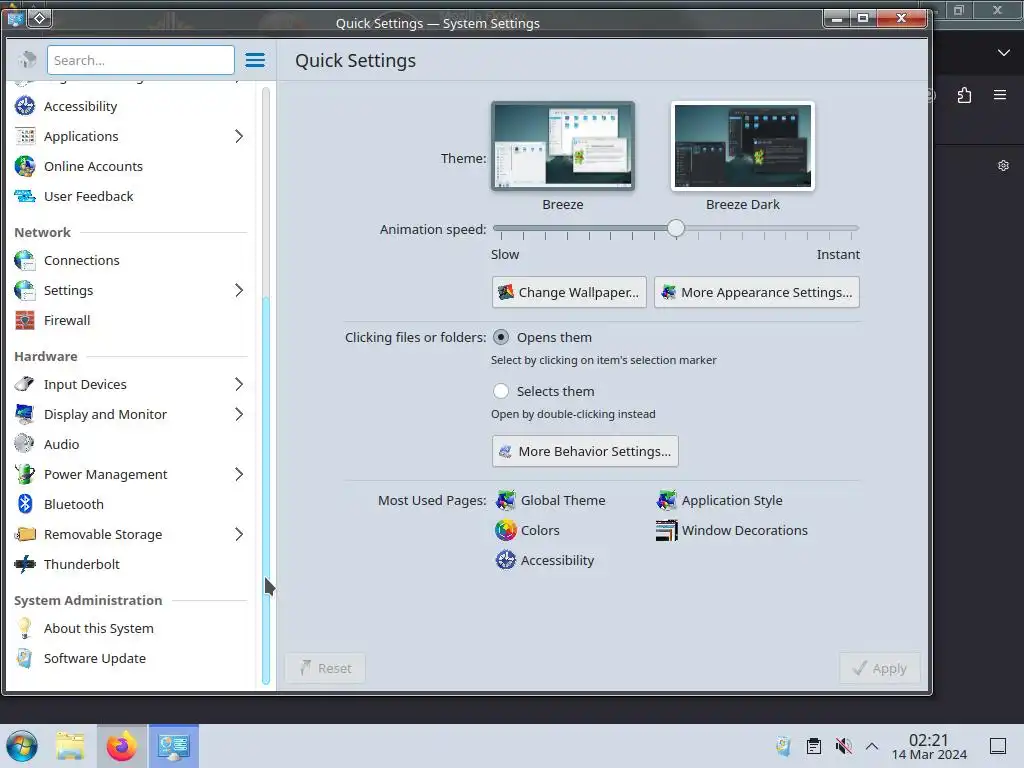Click the Accessibility icon in the sidebar
The width and height of the screenshot is (1024, 768).
pyautogui.click(x=25, y=106)
